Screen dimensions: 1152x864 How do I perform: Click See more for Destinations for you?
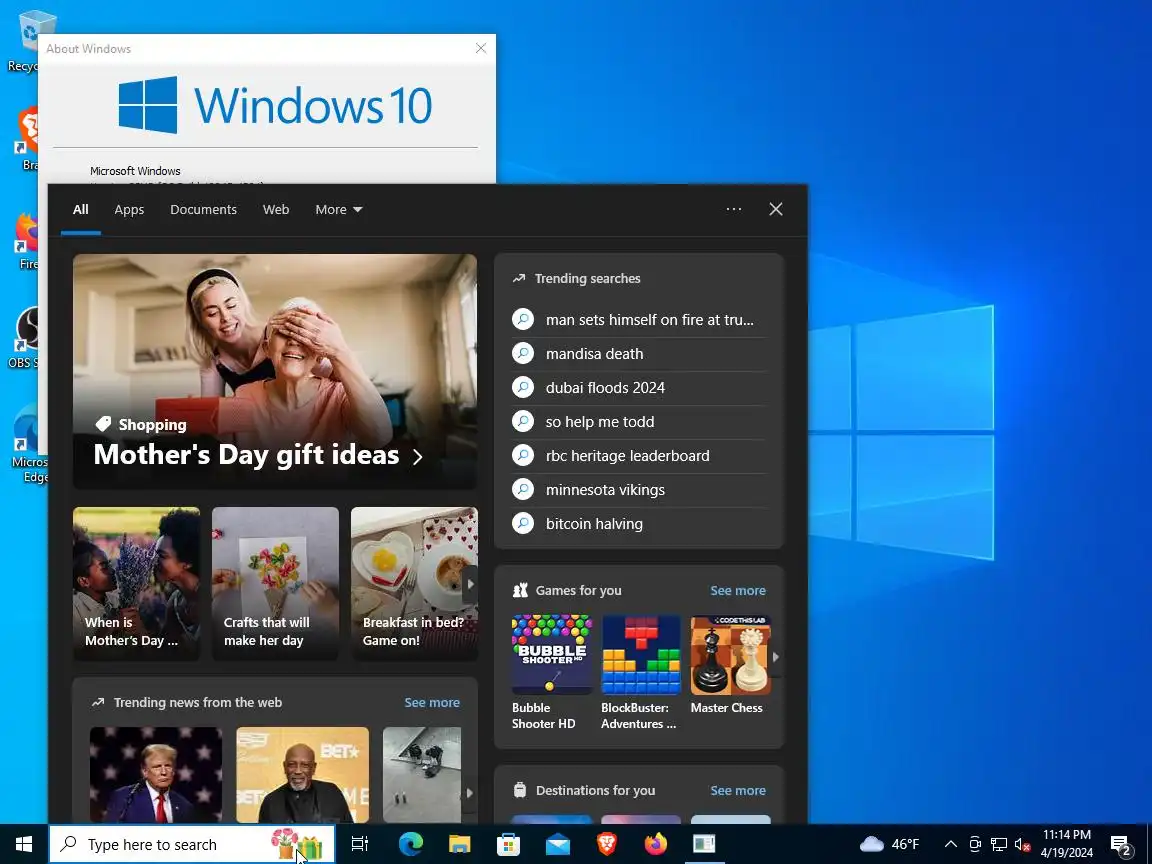(738, 791)
